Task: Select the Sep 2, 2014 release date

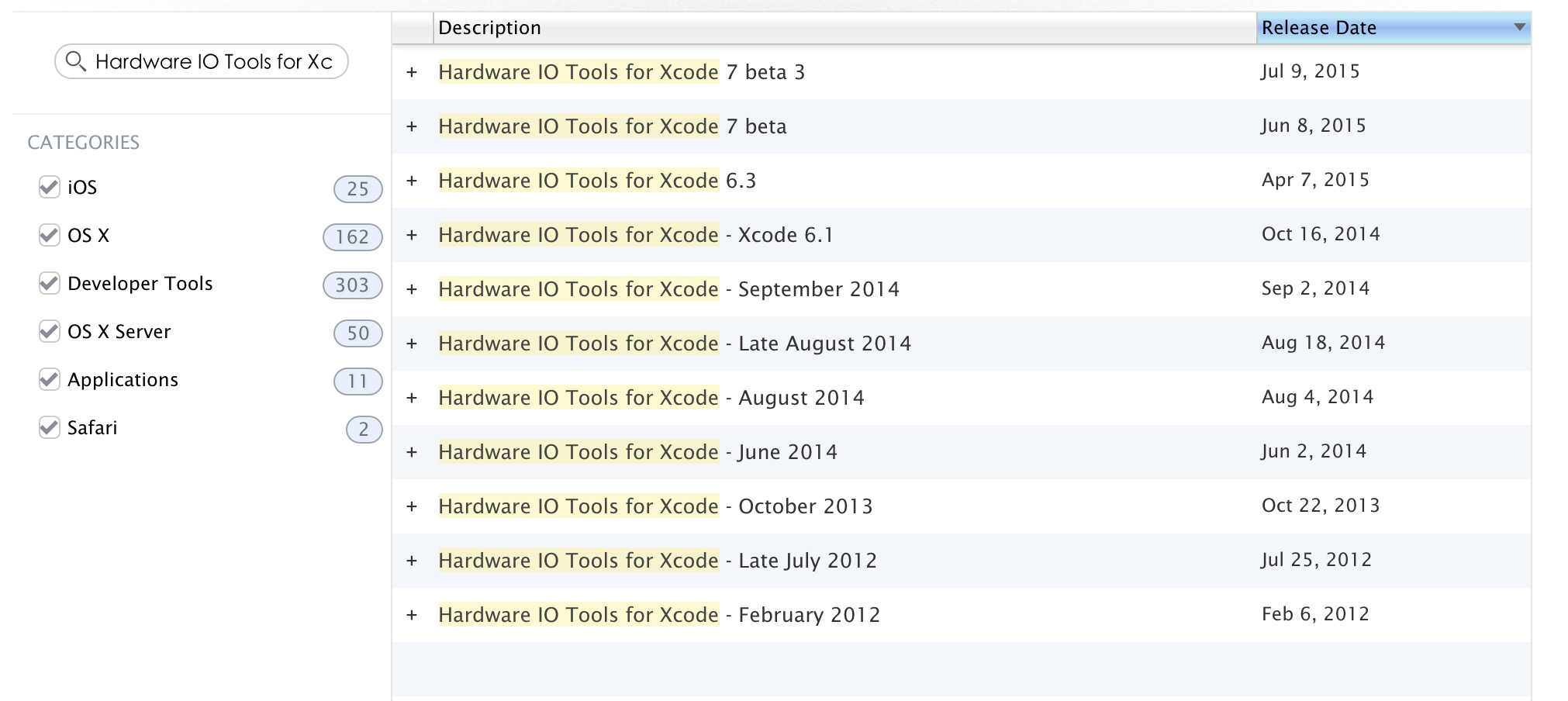Action: pyautogui.click(x=1315, y=288)
